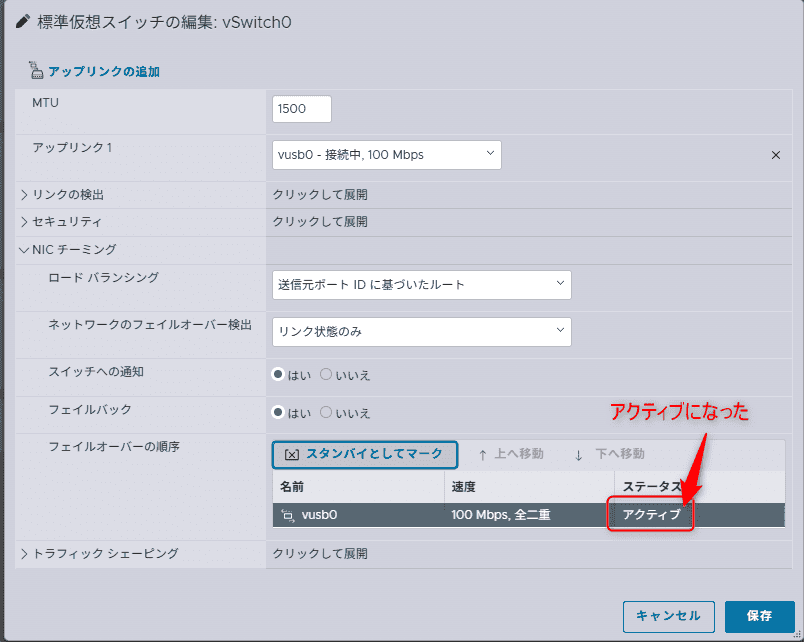804x642 pixels.
Task: Click the キャンセル button
Action: click(669, 616)
